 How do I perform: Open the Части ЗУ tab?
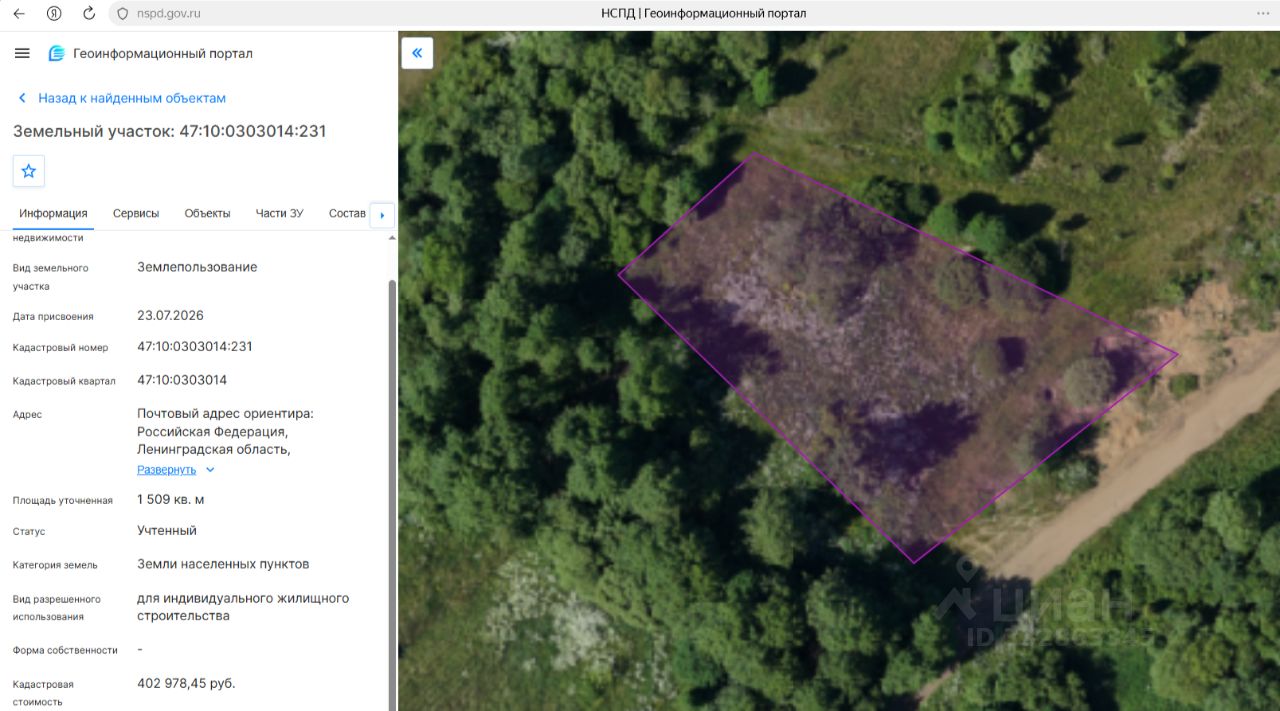[x=279, y=213]
